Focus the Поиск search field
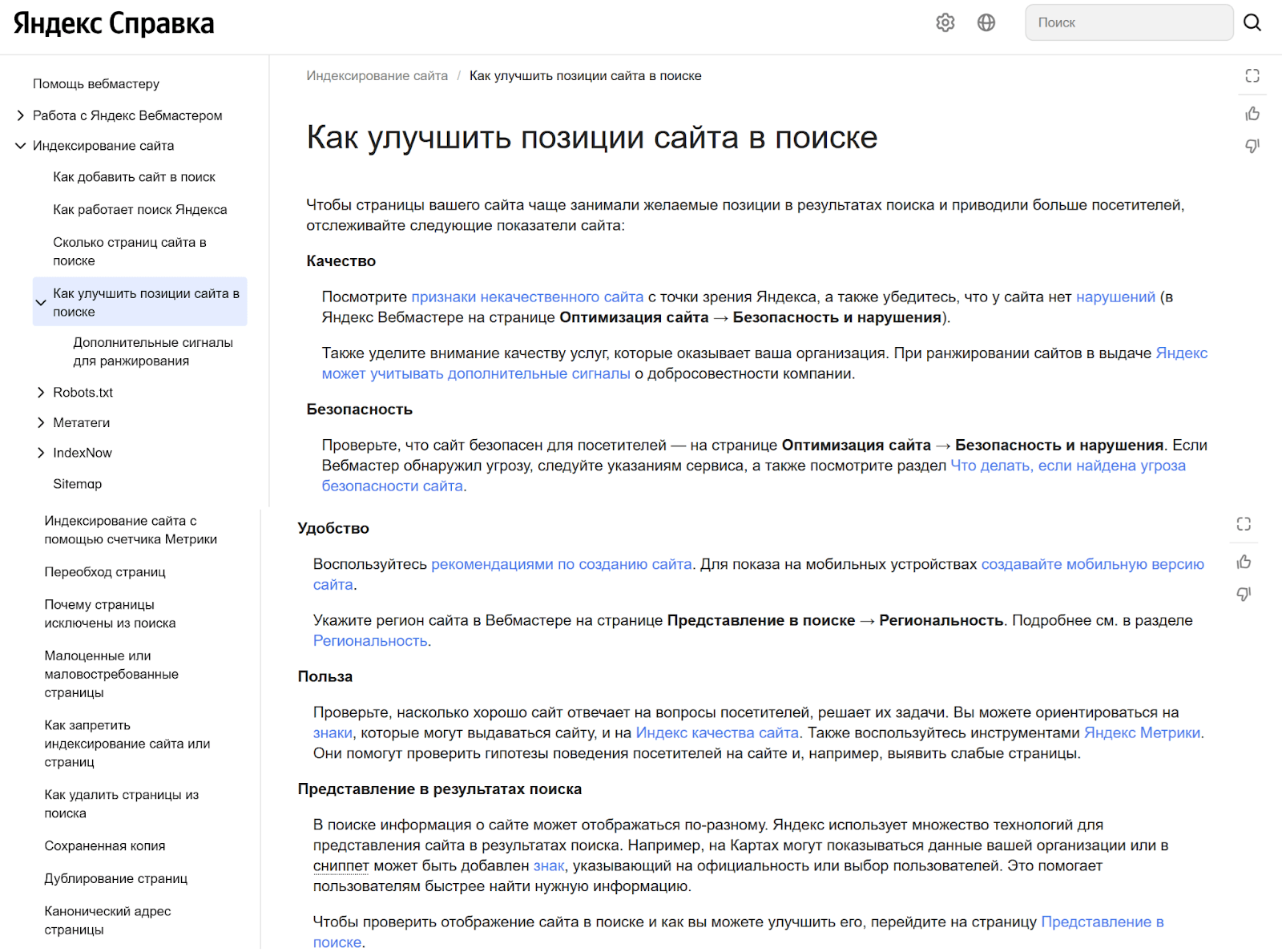 1128,22
